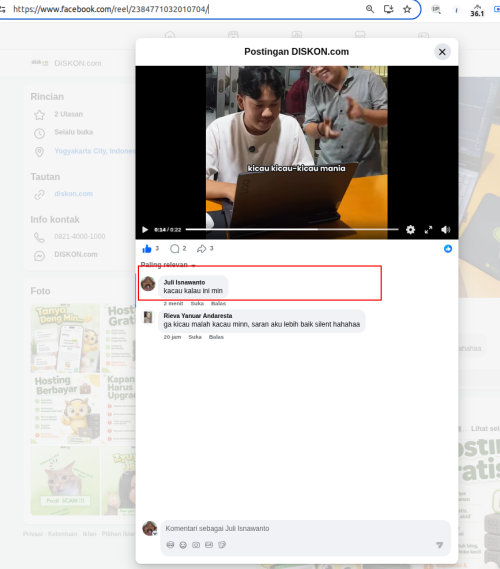Close the Postingan DISKON.com dialog
Viewport: 500px width, 569px height.
point(442,52)
